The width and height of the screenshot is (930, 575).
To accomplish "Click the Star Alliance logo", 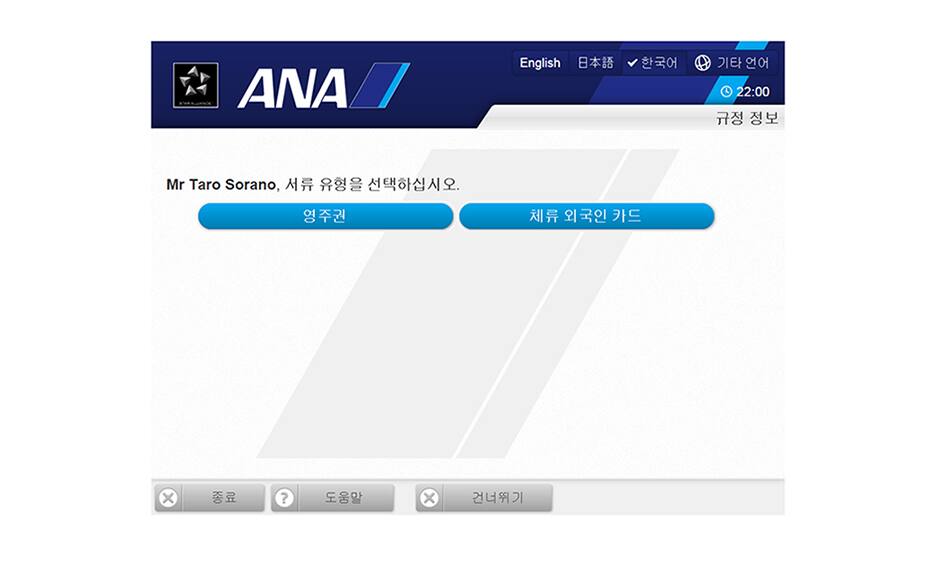I will 196,85.
